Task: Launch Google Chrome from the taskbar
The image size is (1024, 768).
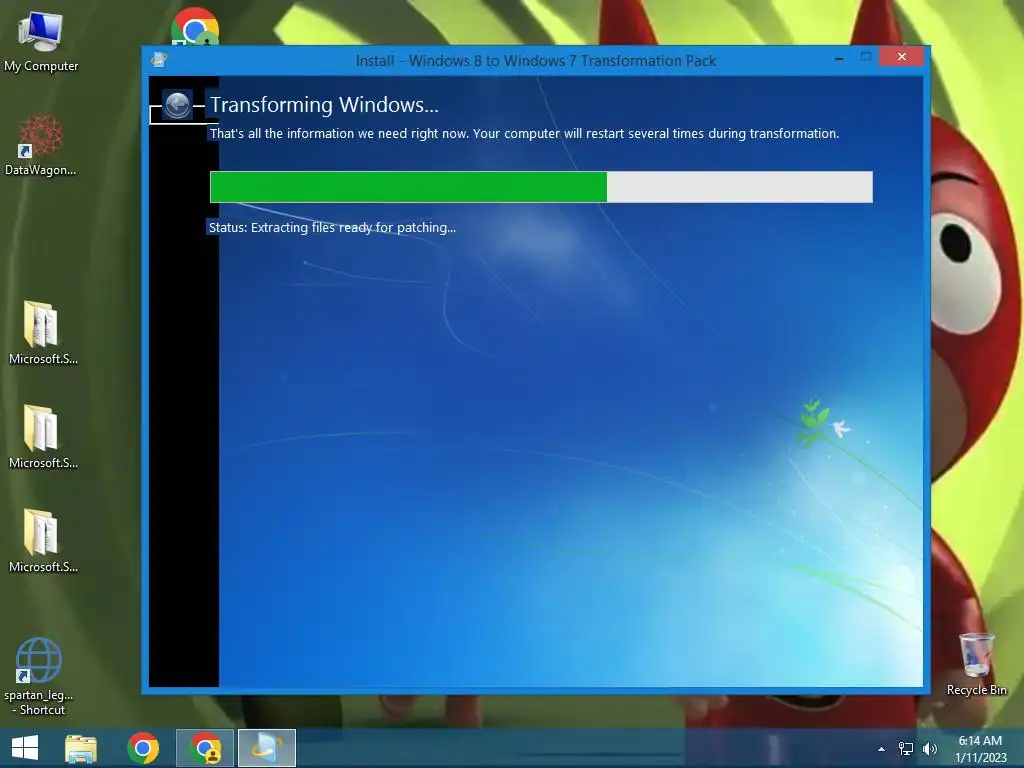Action: (x=143, y=748)
